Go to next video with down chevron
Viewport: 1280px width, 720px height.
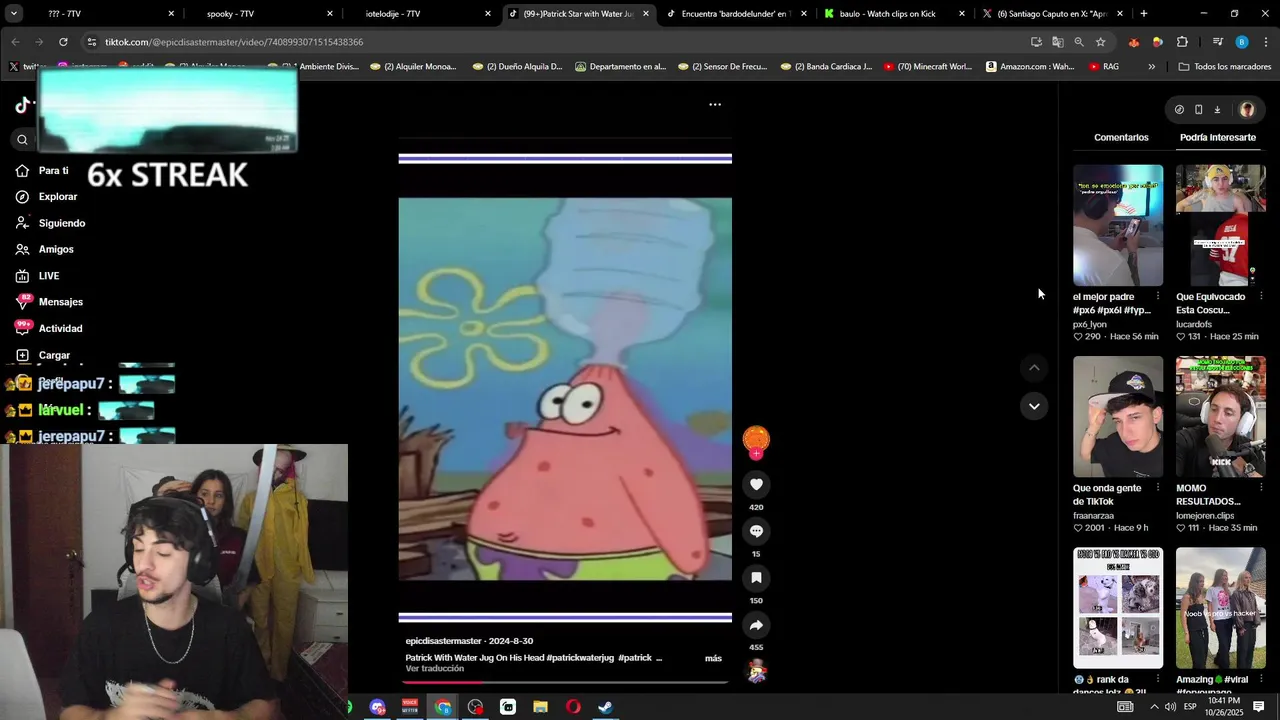tap(1034, 405)
